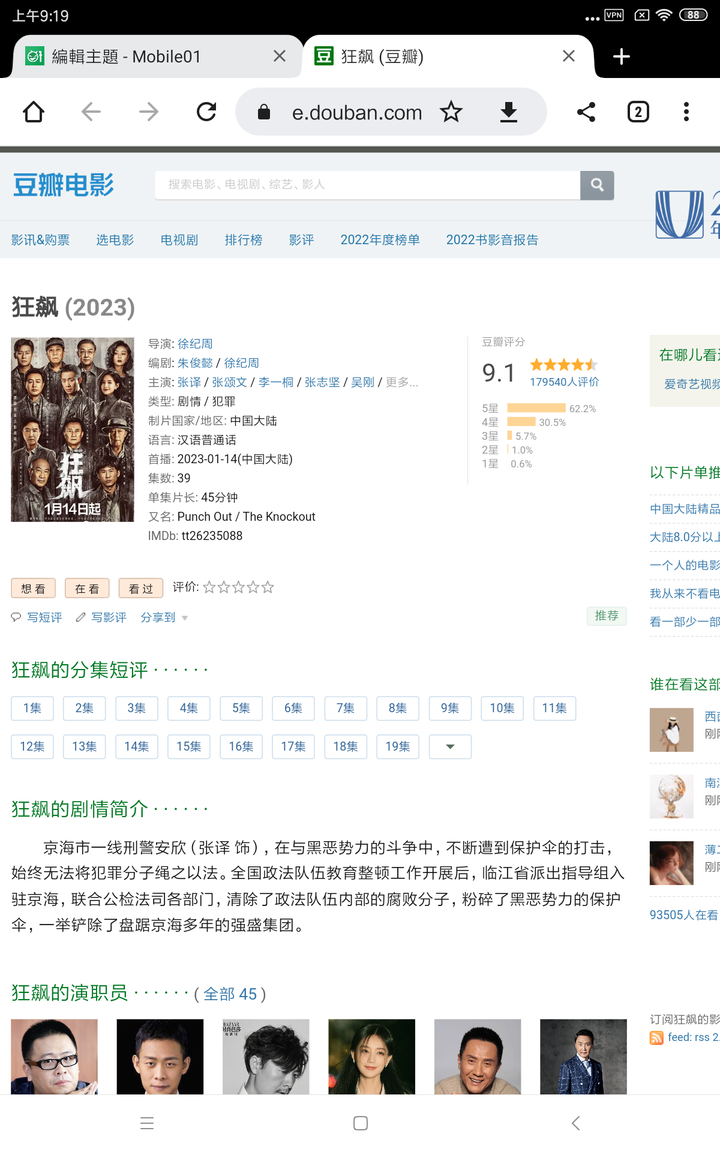
Task: Mark as 想看
Action: [x=33, y=588]
